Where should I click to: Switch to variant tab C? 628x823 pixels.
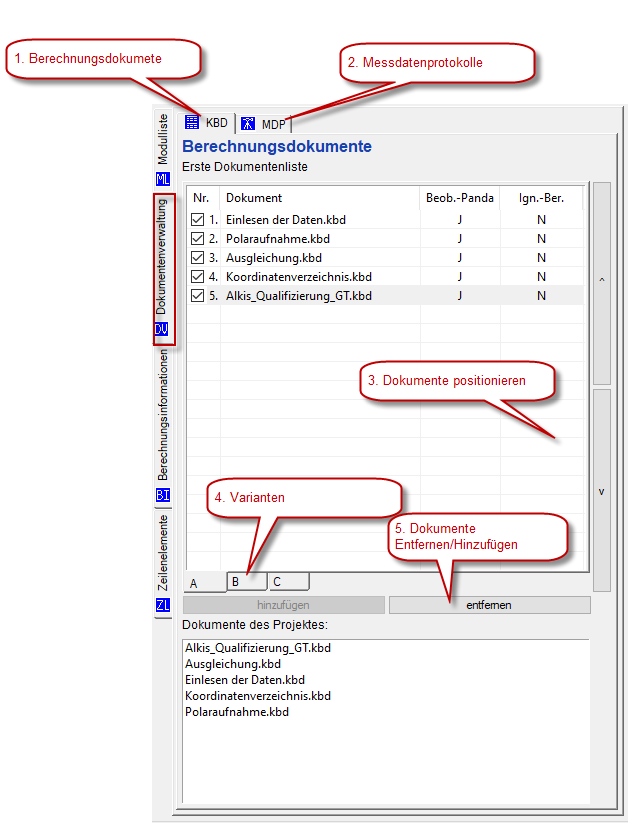click(288, 581)
